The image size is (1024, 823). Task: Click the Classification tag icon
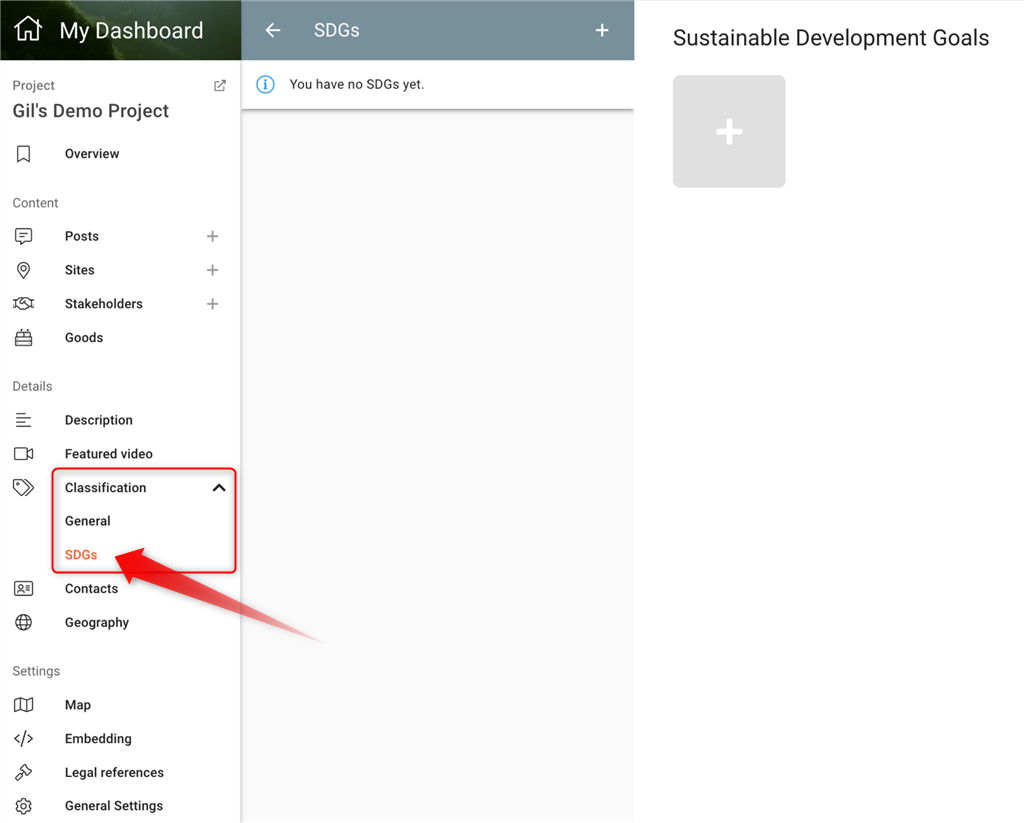23,488
